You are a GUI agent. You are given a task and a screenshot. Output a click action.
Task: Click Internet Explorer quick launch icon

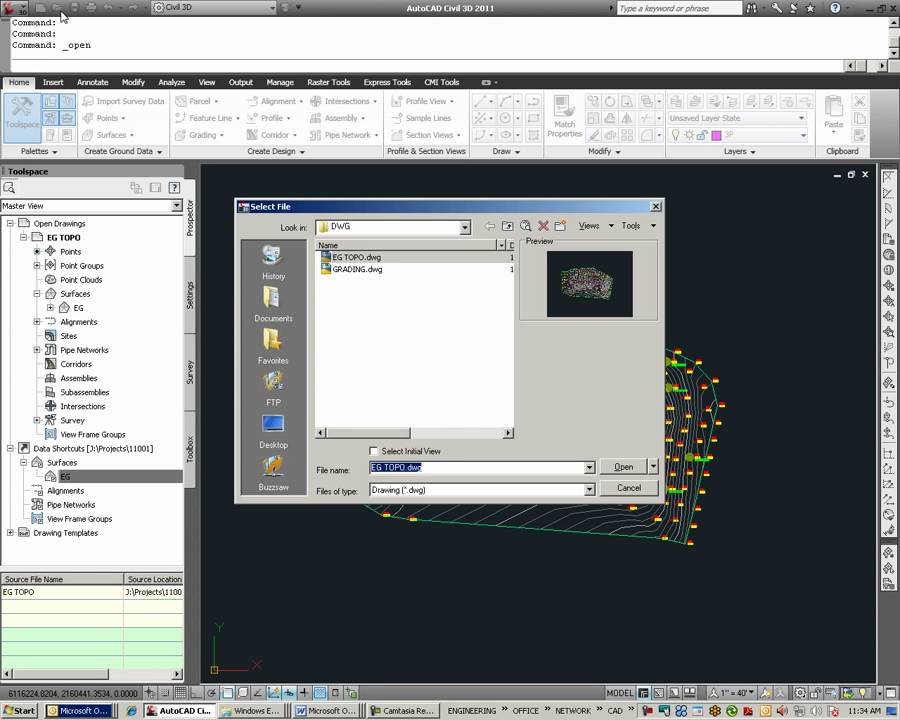131,711
